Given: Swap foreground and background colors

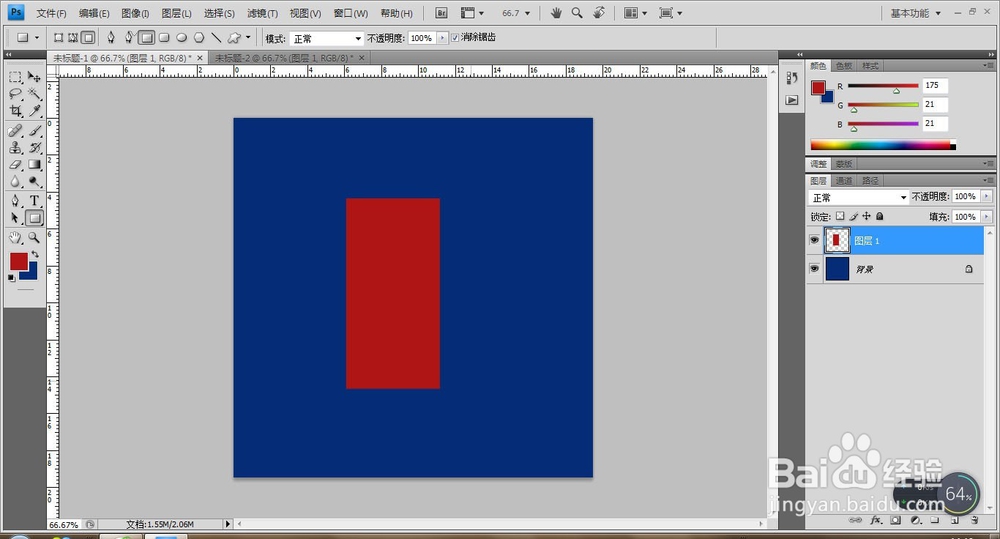Looking at the screenshot, I should tap(34, 254).
